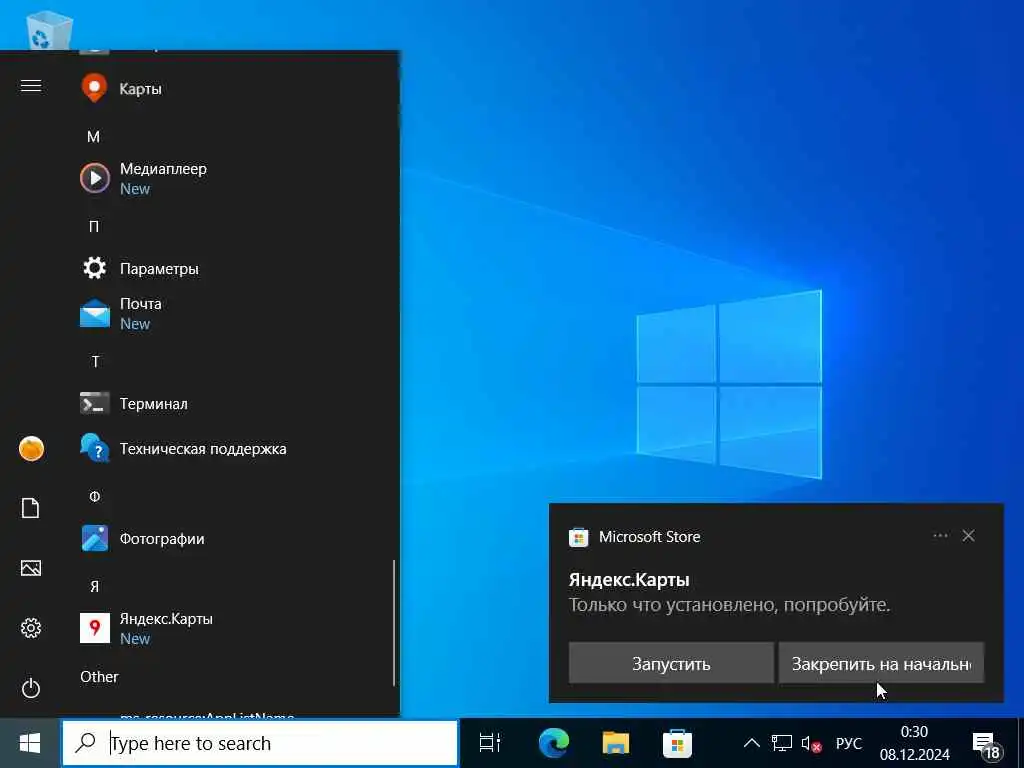Click Запустить in the Store notification
The height and width of the screenshot is (768, 1024).
click(671, 664)
